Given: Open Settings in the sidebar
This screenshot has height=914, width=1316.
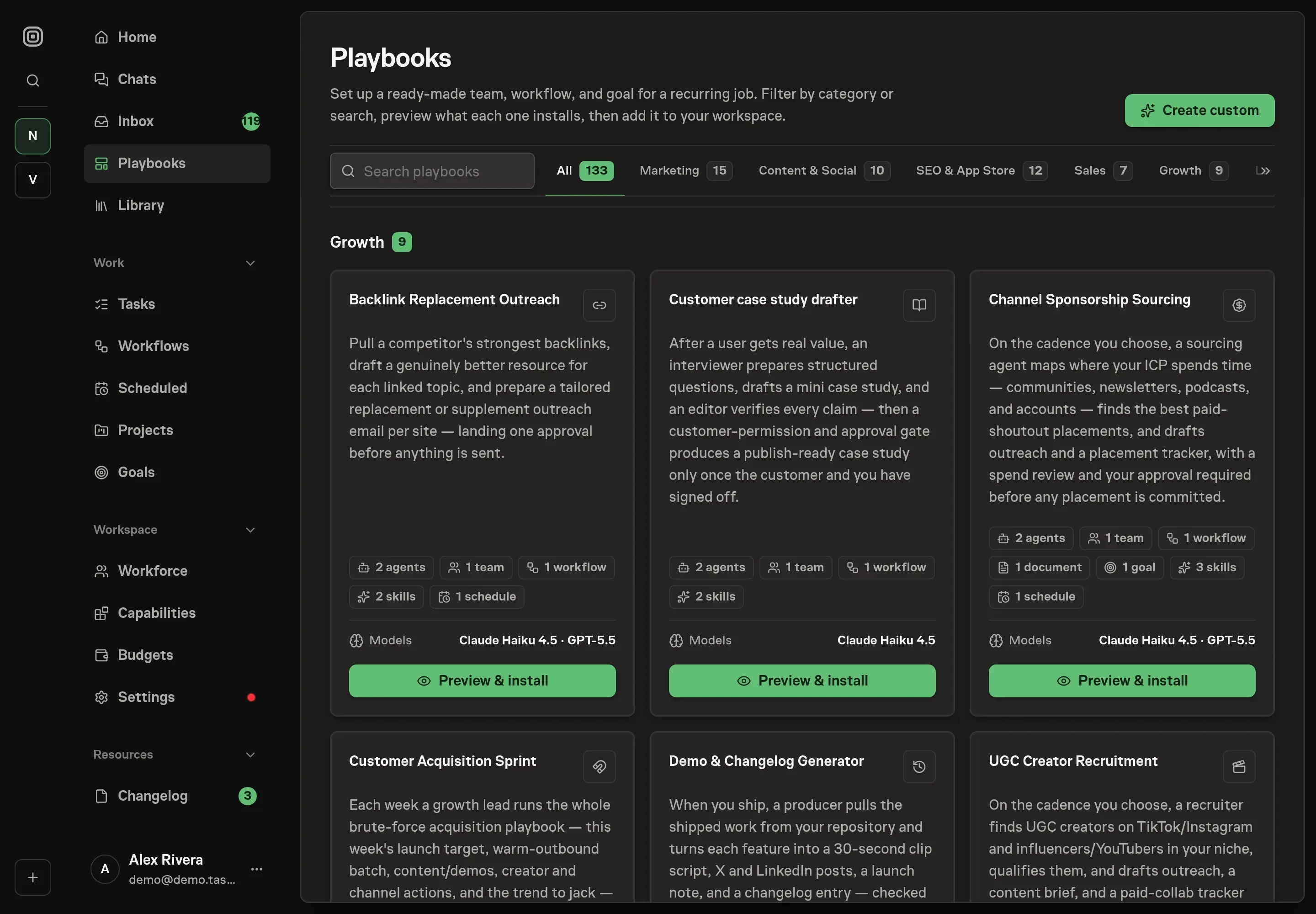Looking at the screenshot, I should click(177, 697).
